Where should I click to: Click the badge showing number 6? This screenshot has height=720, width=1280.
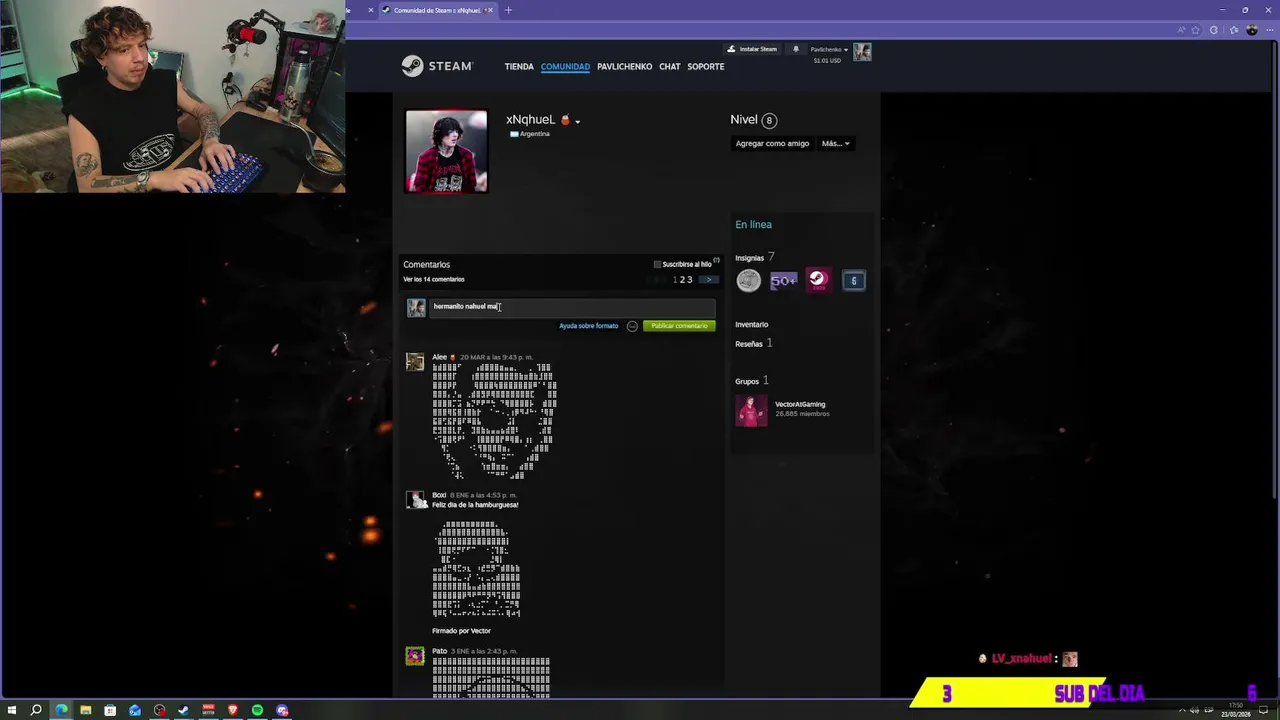(x=854, y=281)
